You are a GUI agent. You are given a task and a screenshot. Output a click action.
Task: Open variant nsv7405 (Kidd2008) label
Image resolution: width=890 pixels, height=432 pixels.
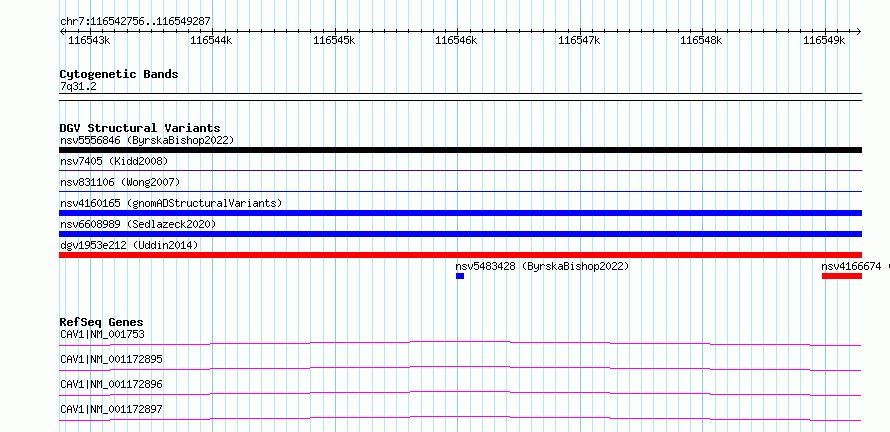(114, 161)
